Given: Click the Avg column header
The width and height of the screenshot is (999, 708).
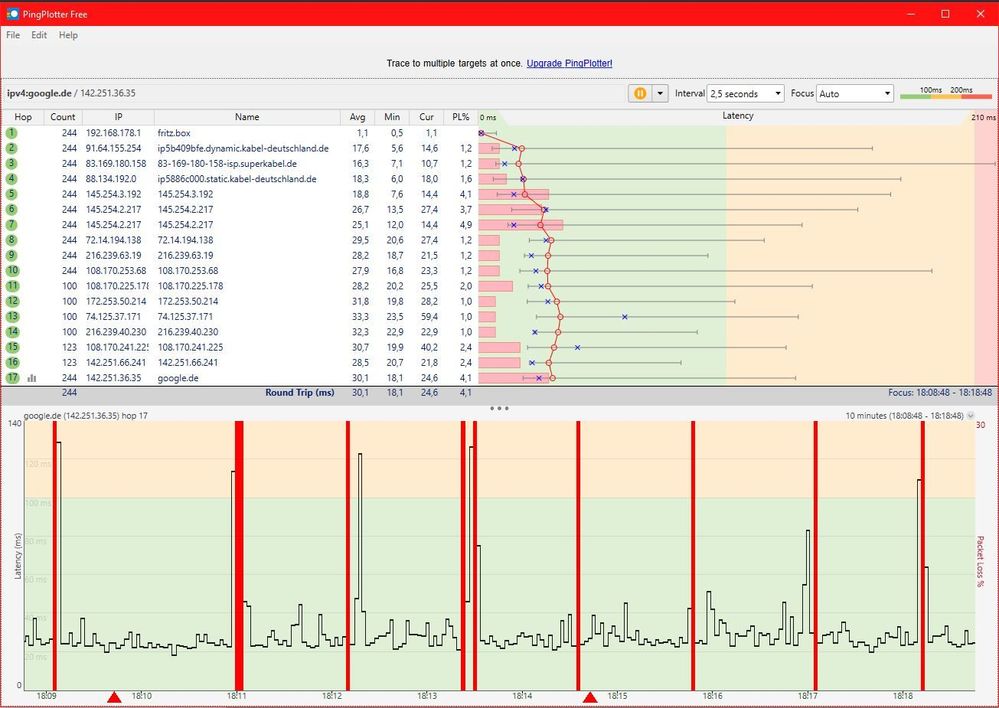Looking at the screenshot, I should 357,117.
